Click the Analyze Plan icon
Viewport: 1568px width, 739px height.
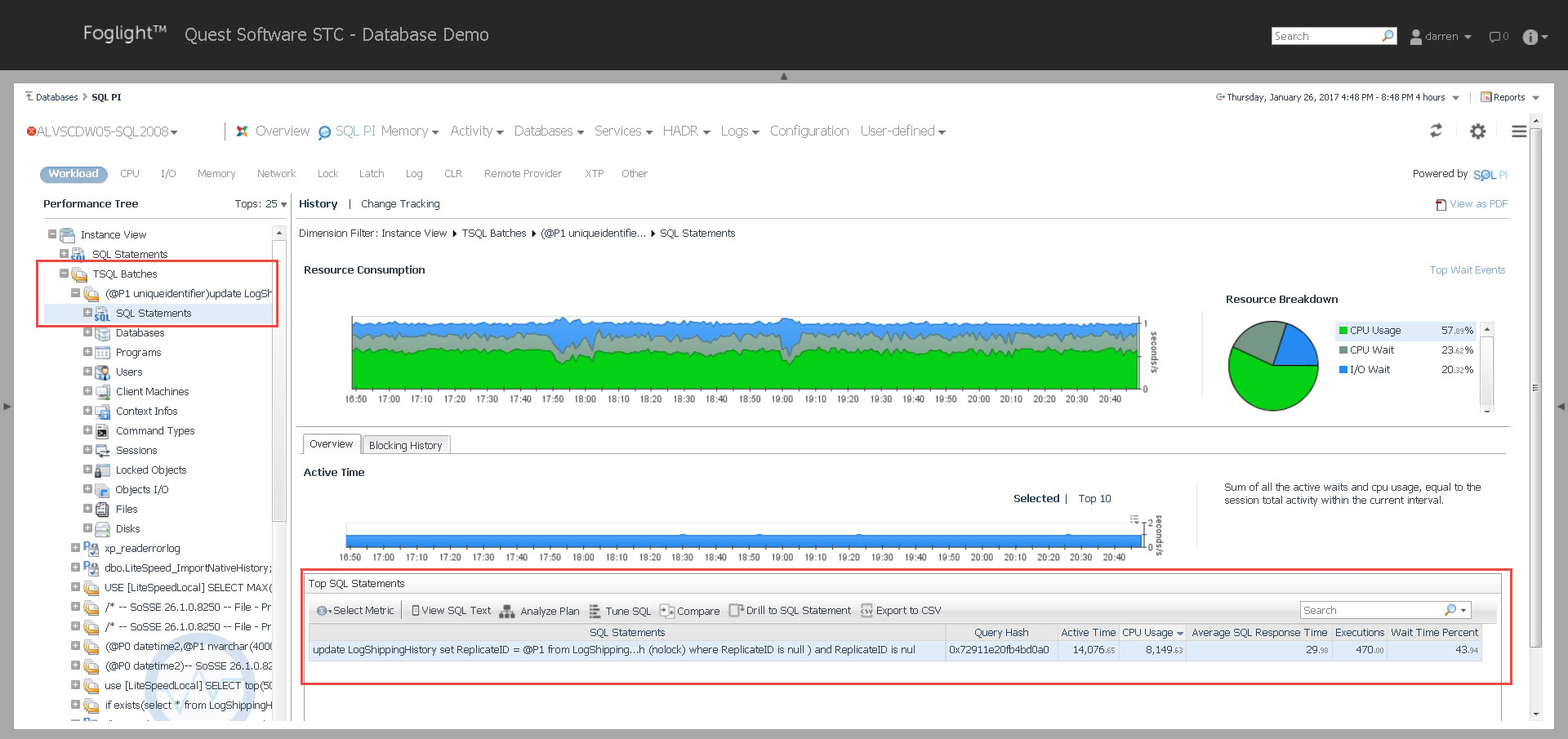(507, 611)
